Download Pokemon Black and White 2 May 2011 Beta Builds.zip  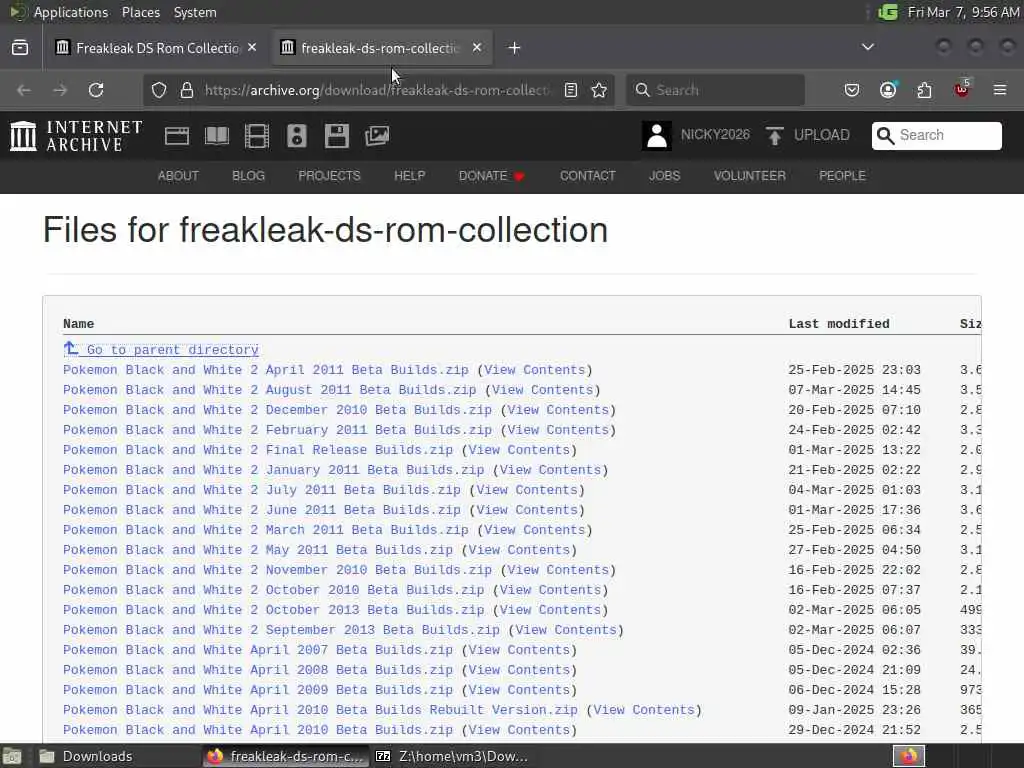coord(258,550)
